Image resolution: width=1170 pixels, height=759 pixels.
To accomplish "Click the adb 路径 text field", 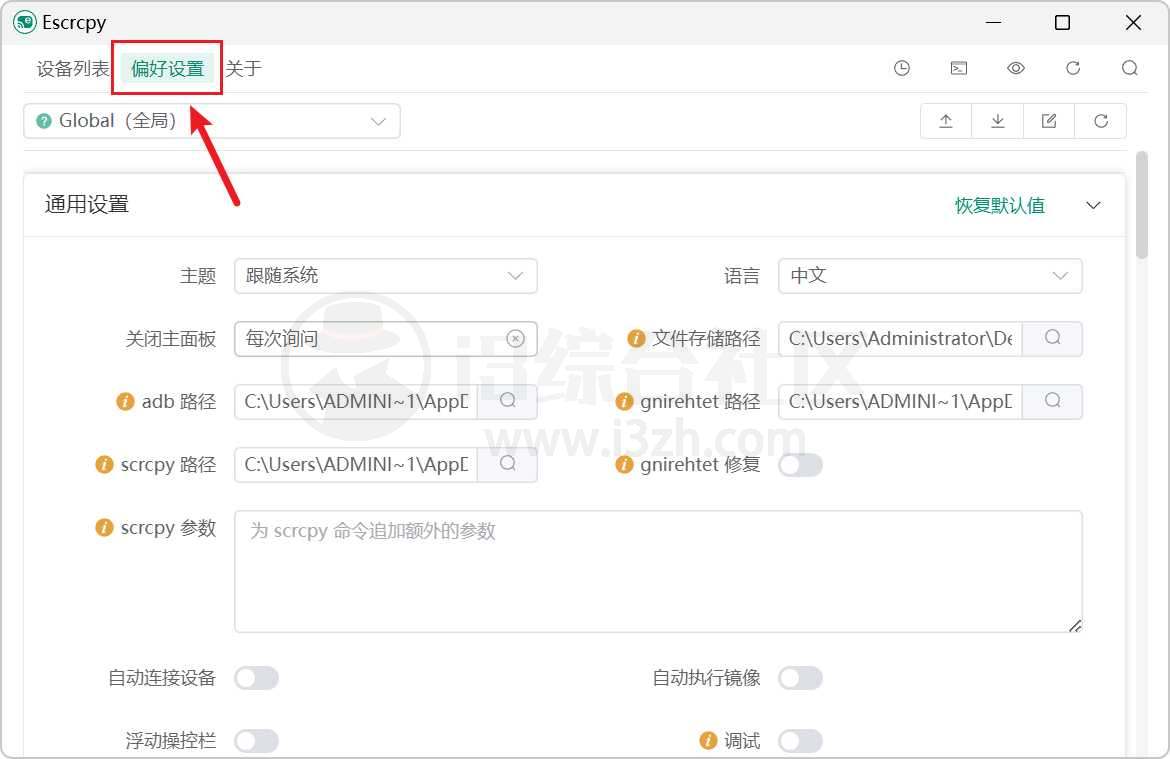I will tap(356, 402).
